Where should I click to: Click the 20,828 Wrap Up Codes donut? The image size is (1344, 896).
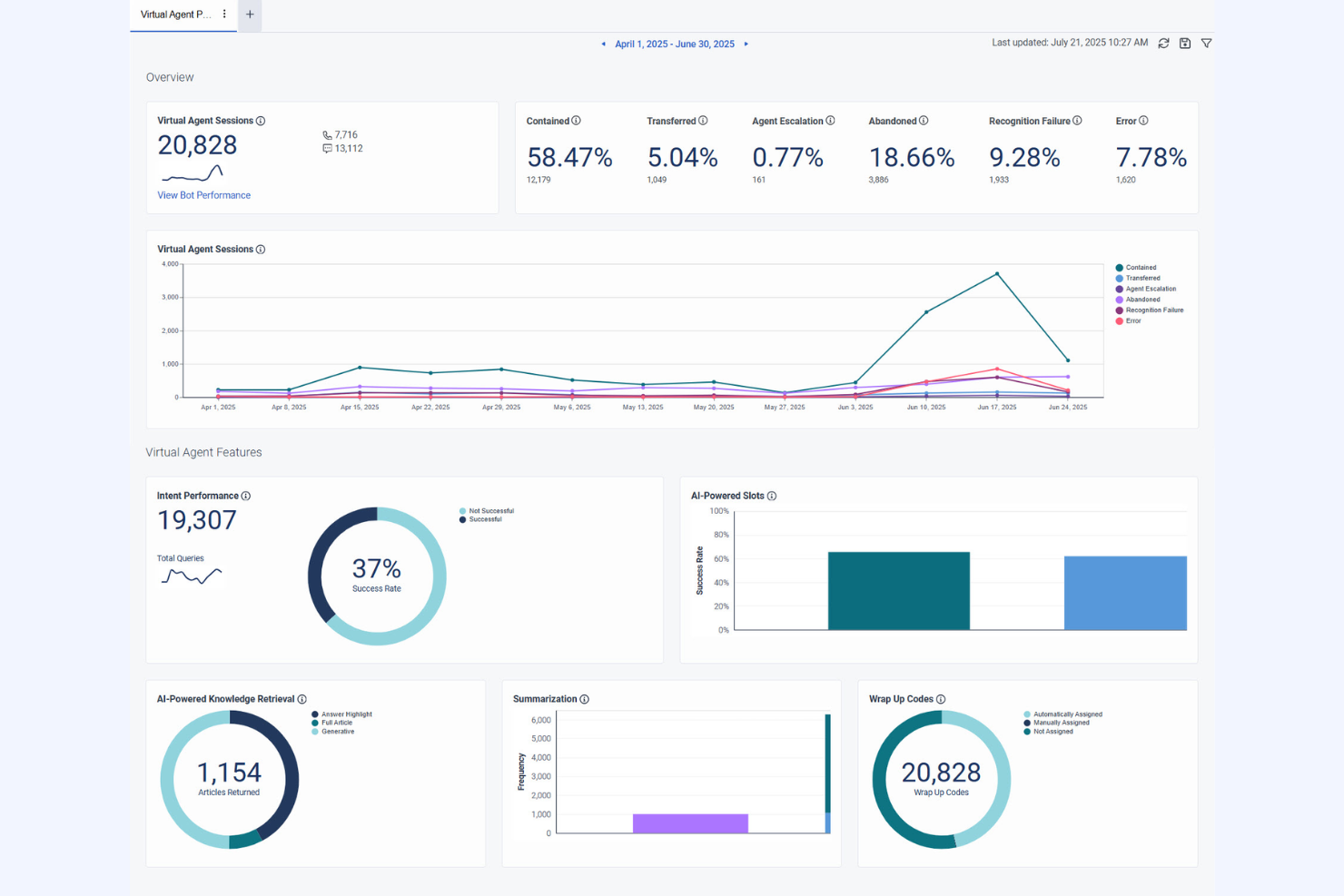point(942,779)
